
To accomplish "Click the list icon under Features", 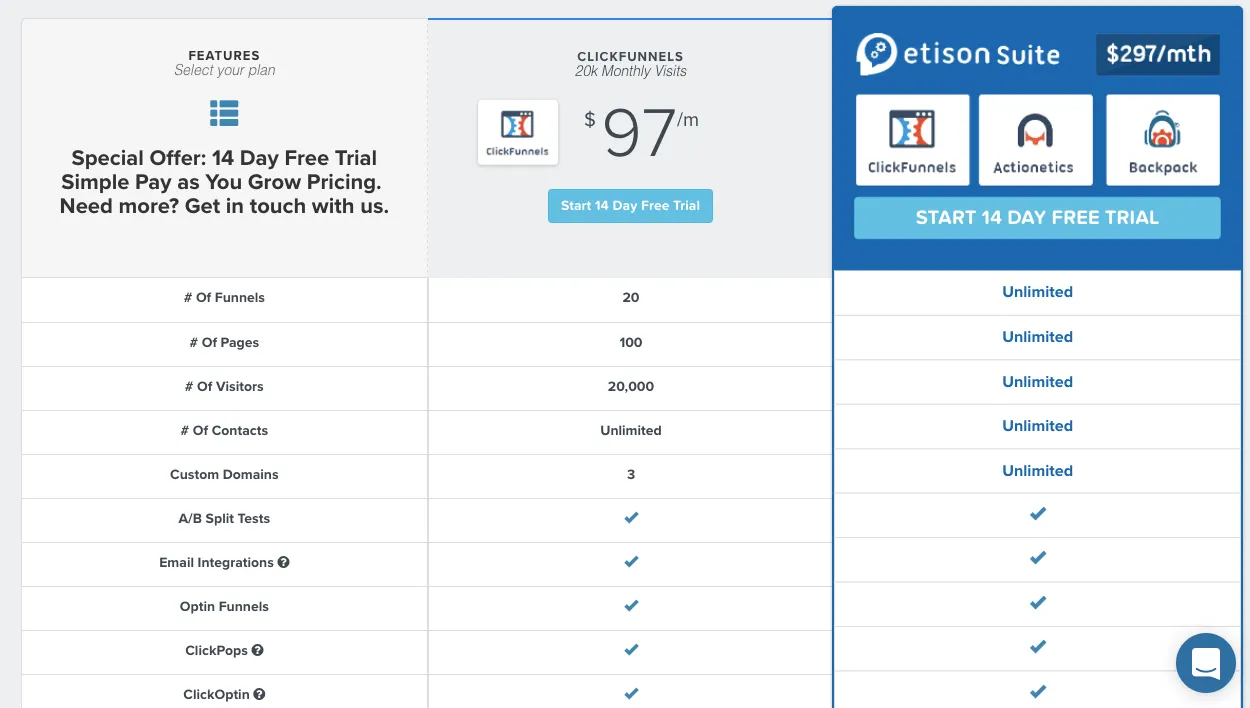I will (224, 113).
